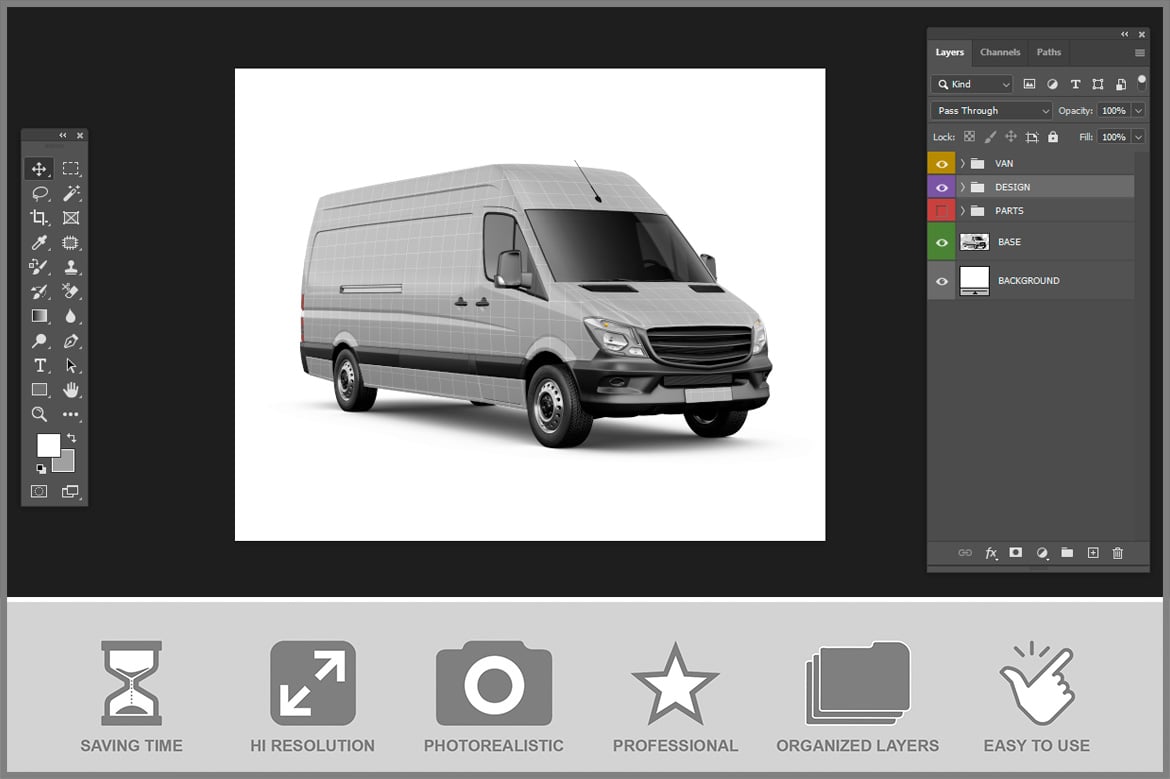The image size is (1170, 779).
Task: Click the background gray color swatch
Action: point(67,465)
